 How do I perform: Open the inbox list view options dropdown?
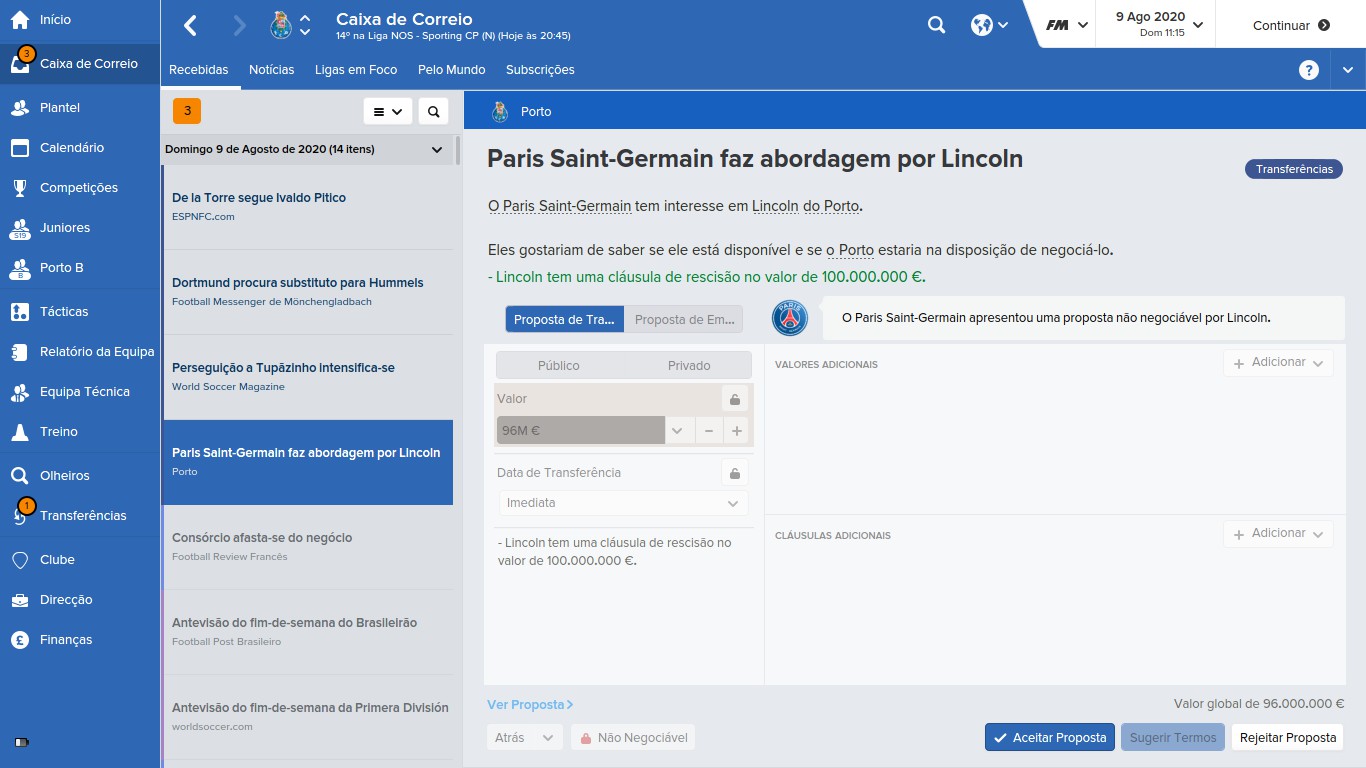(x=388, y=112)
